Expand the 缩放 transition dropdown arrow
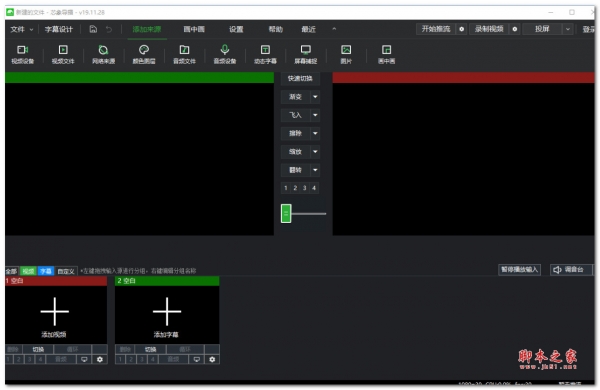Image resolution: width=600 pixels, height=390 pixels. [x=315, y=152]
